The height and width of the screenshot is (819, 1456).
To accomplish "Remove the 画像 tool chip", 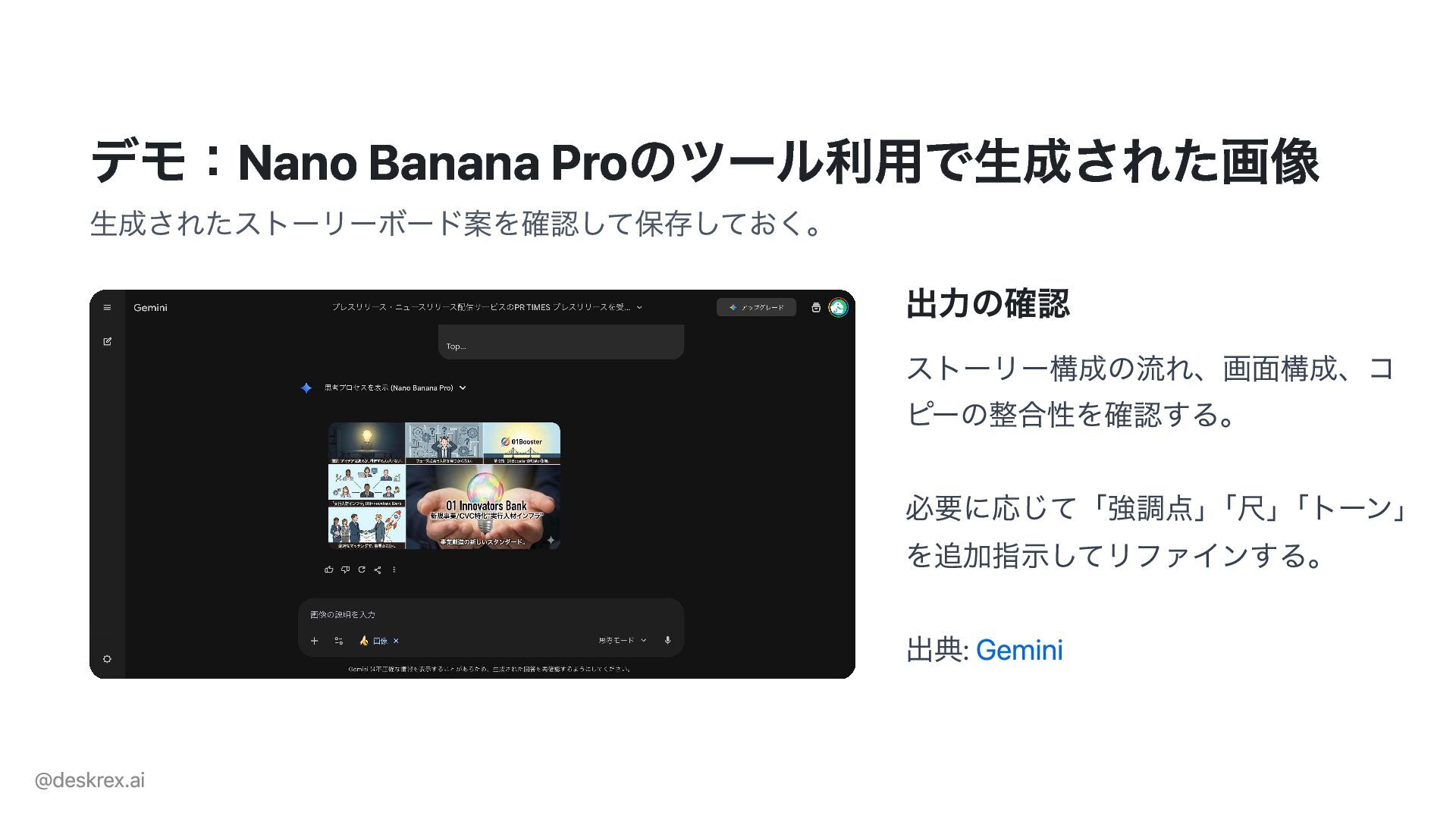I will (x=396, y=641).
